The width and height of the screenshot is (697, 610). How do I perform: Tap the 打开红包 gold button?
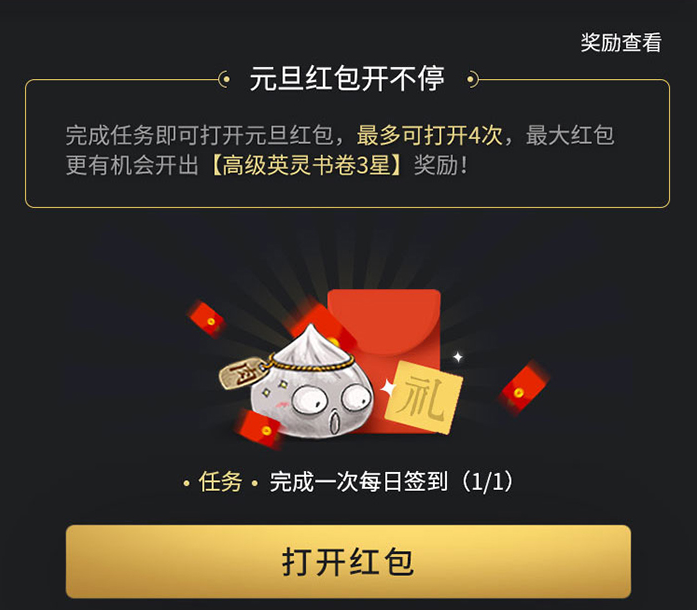348,562
